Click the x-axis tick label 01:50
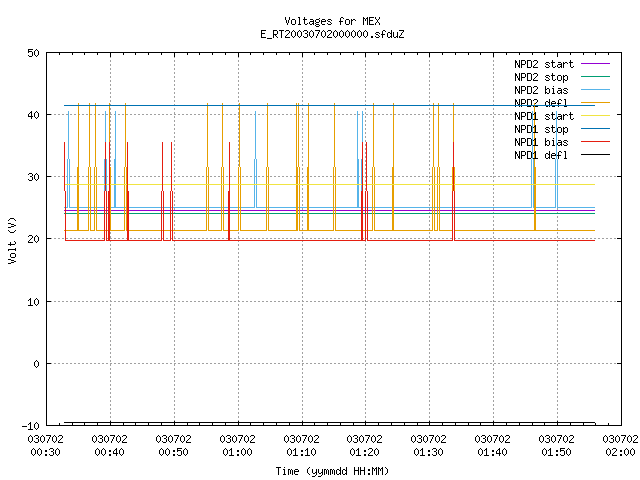This screenshot has width=640, height=480. pos(556,452)
